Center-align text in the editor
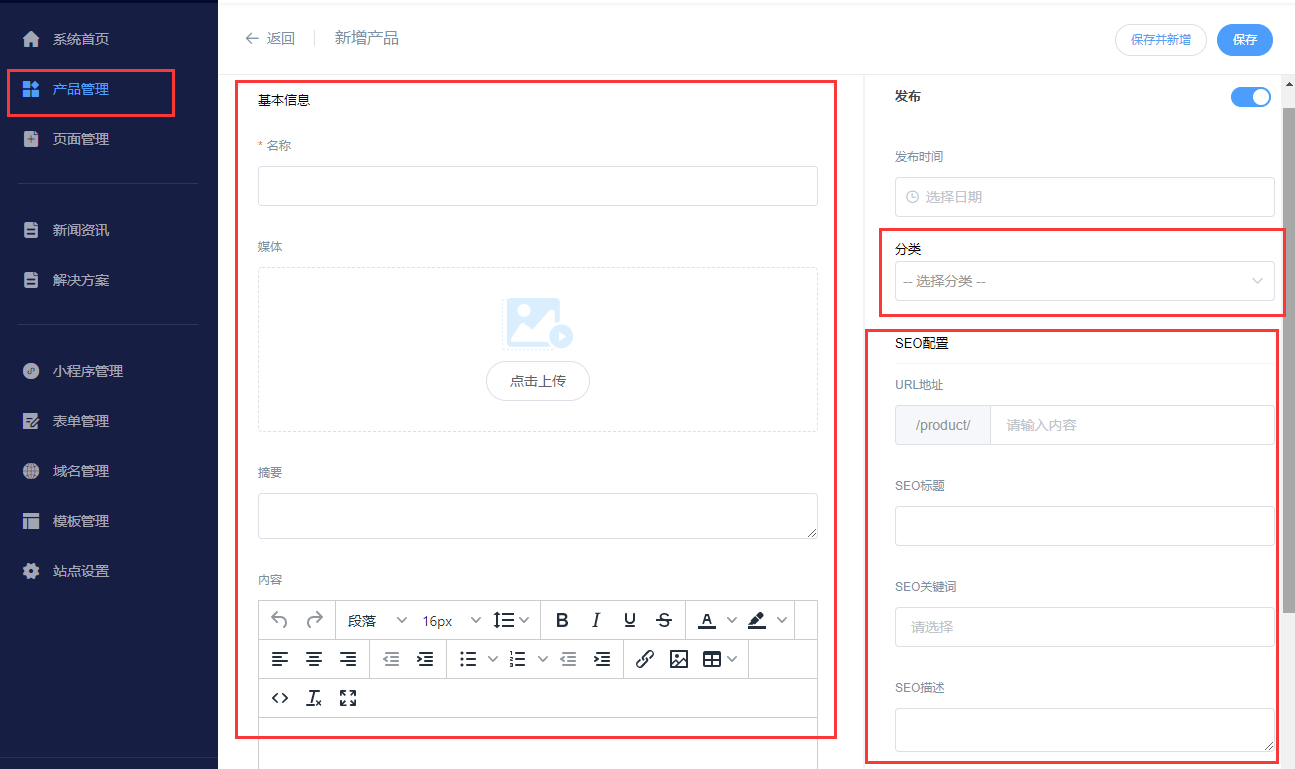This screenshot has width=1295, height=769. 314,659
